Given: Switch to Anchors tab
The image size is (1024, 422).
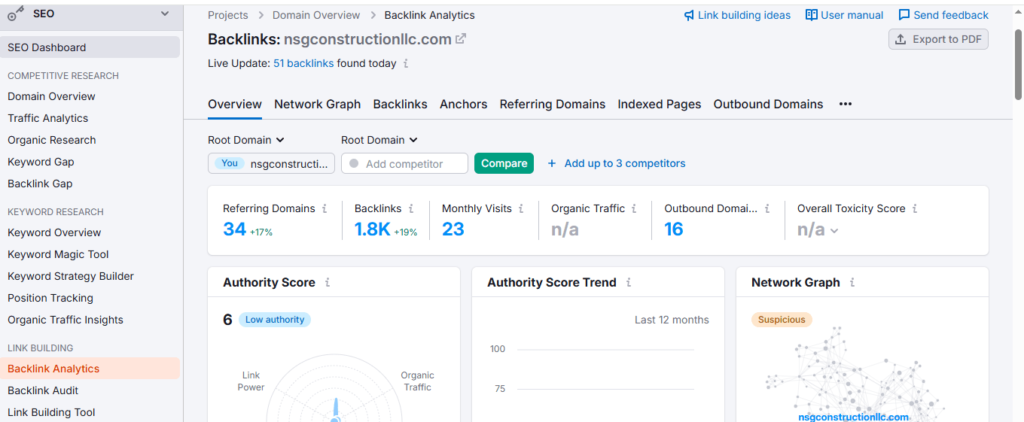Looking at the screenshot, I should (x=464, y=104).
